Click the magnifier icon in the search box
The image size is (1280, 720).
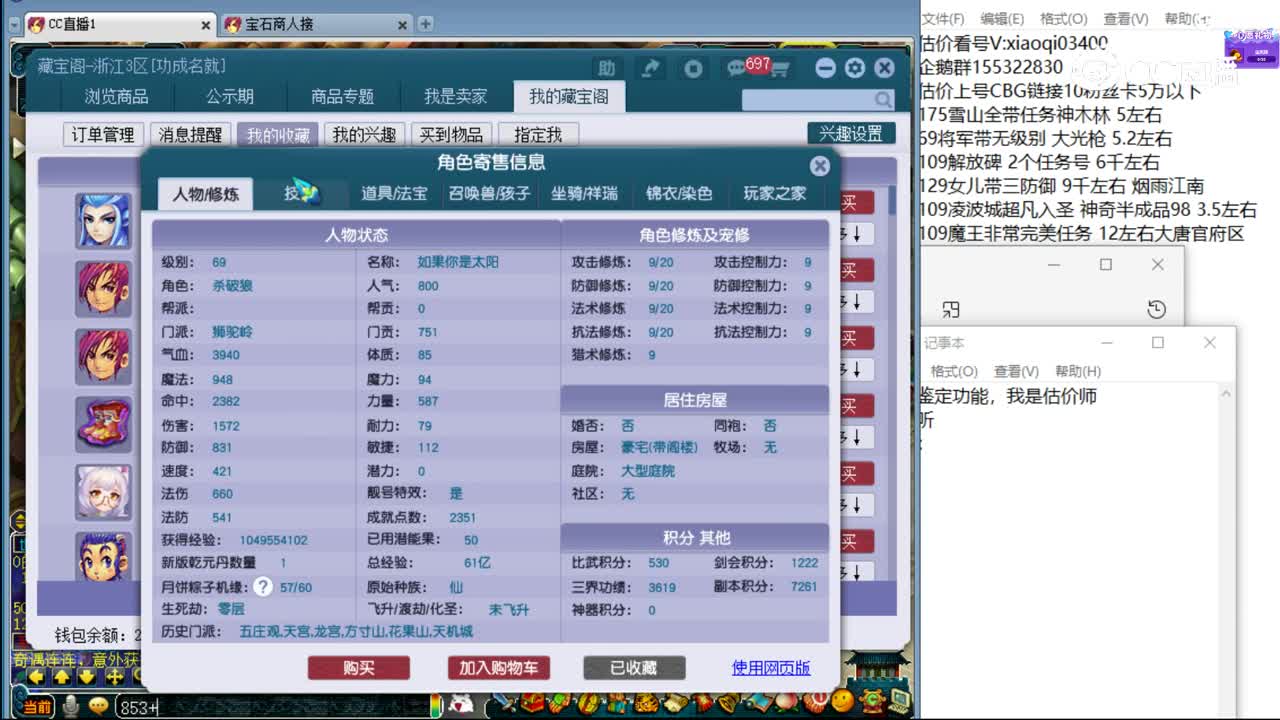pos(881,101)
